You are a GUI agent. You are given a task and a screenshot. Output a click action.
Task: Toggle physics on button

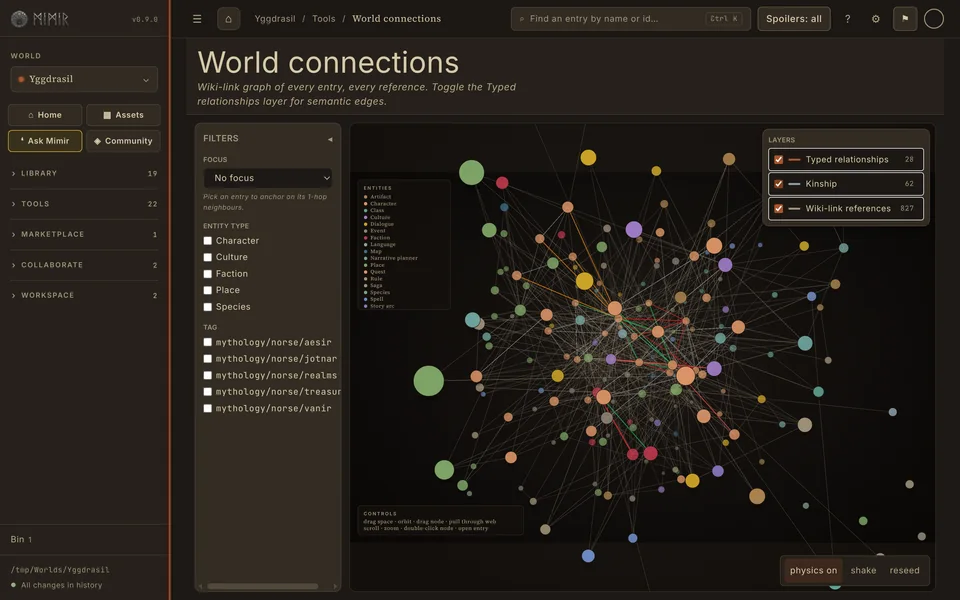(x=813, y=571)
